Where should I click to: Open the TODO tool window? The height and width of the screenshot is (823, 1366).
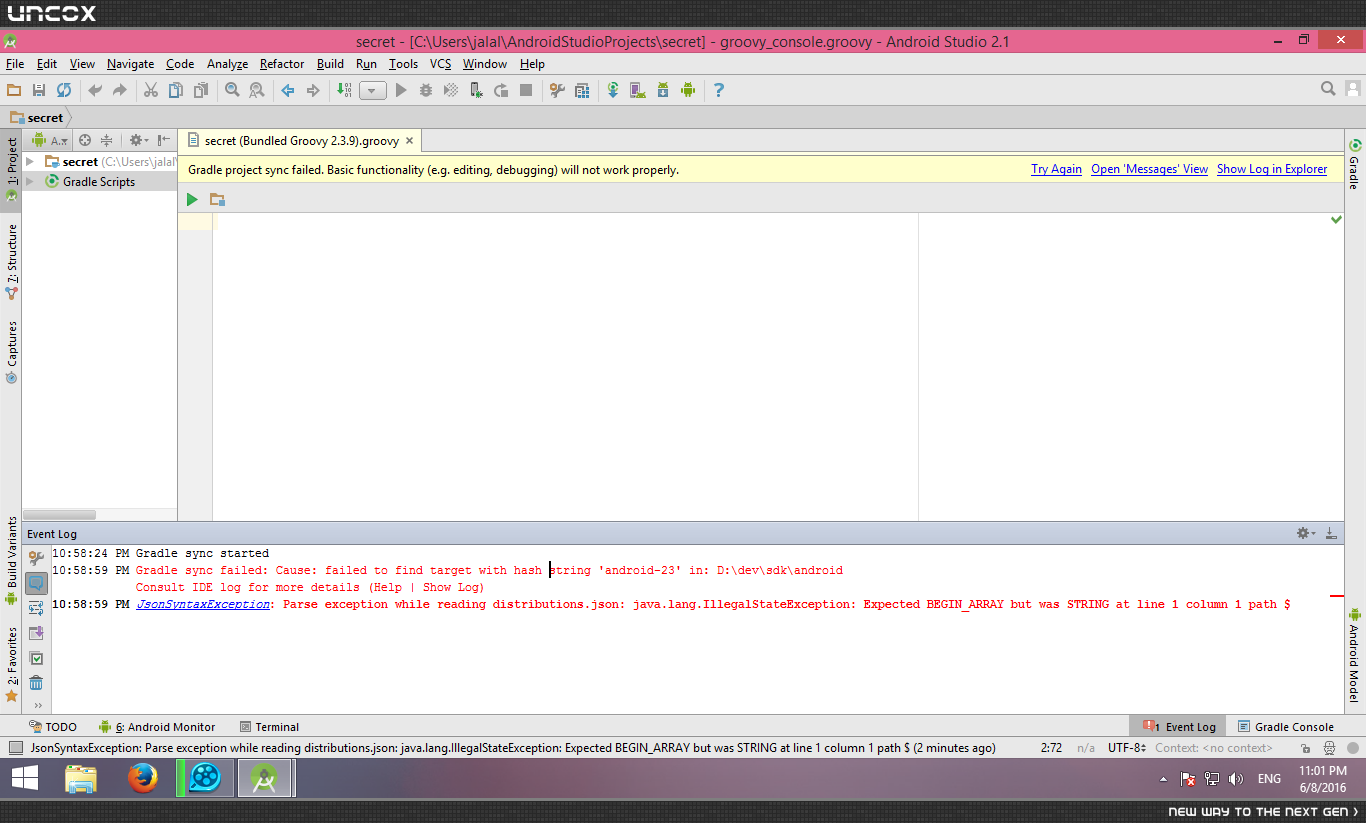pos(52,727)
